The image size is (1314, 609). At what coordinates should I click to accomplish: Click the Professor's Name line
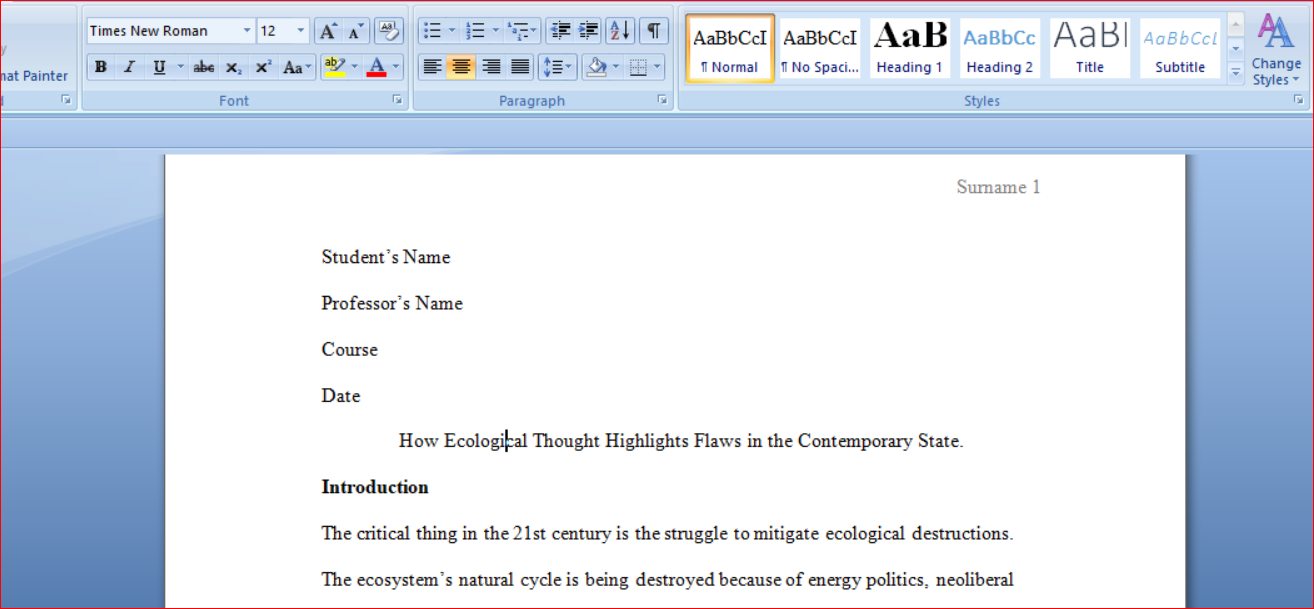pyautogui.click(x=392, y=303)
